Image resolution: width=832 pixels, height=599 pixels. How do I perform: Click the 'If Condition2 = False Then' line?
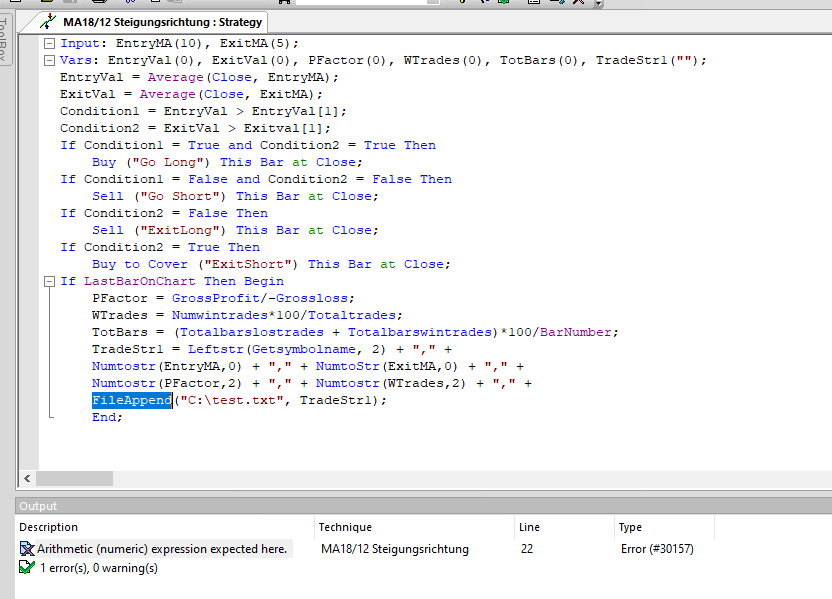click(164, 213)
